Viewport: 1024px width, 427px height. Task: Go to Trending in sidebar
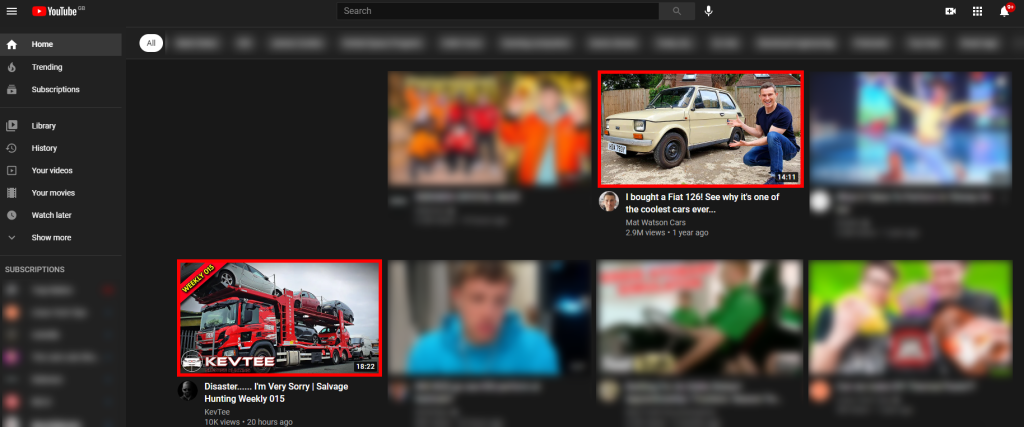click(x=47, y=67)
